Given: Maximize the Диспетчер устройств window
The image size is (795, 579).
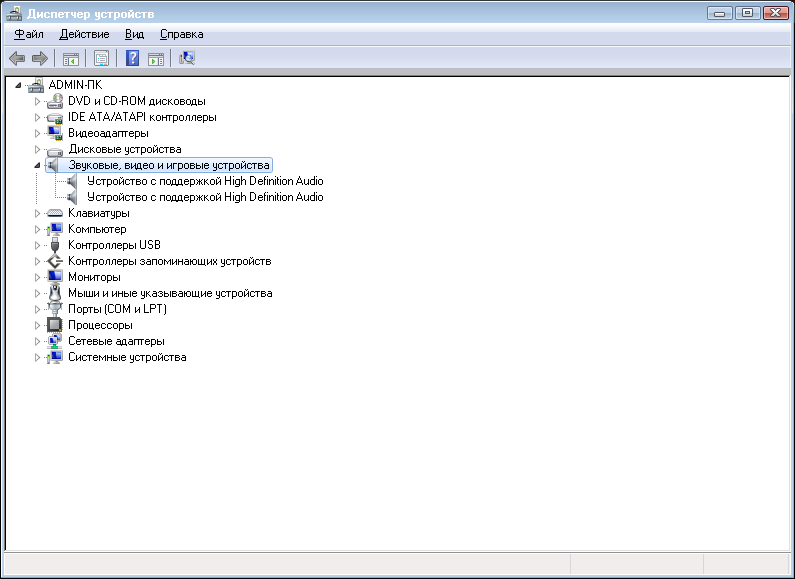Looking at the screenshot, I should click(x=747, y=13).
